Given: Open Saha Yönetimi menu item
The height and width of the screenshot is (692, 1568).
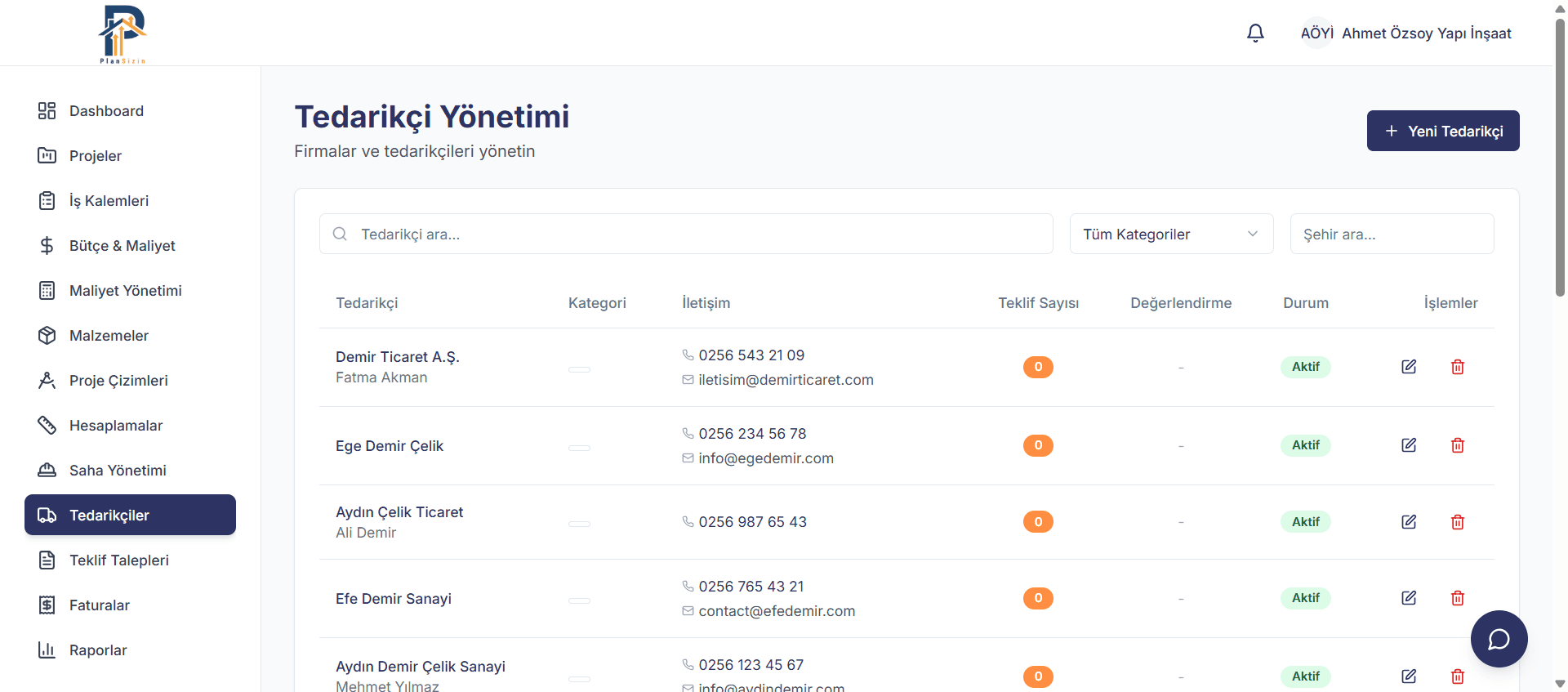Looking at the screenshot, I should (130, 471).
